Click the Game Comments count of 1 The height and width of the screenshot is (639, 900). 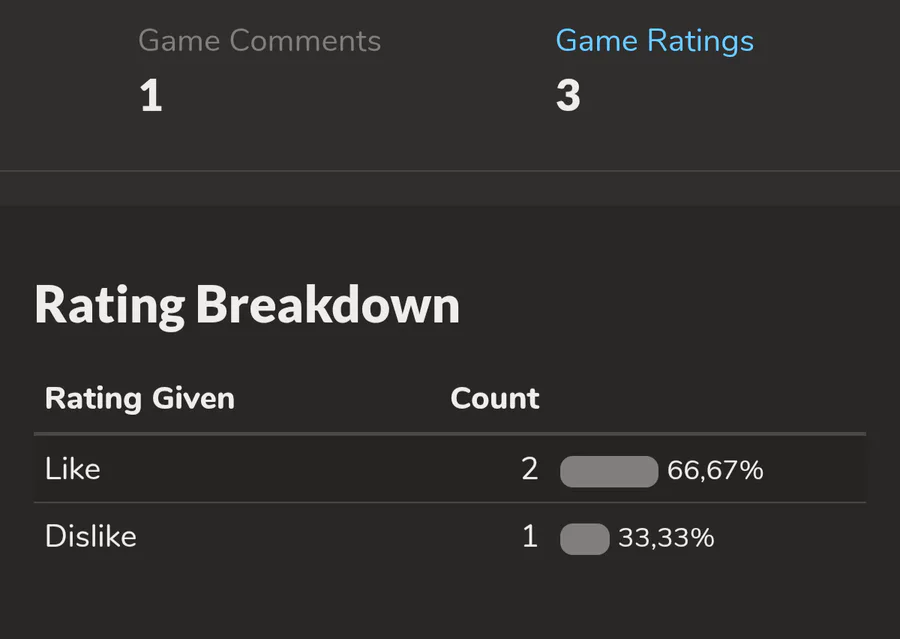pyautogui.click(x=151, y=97)
